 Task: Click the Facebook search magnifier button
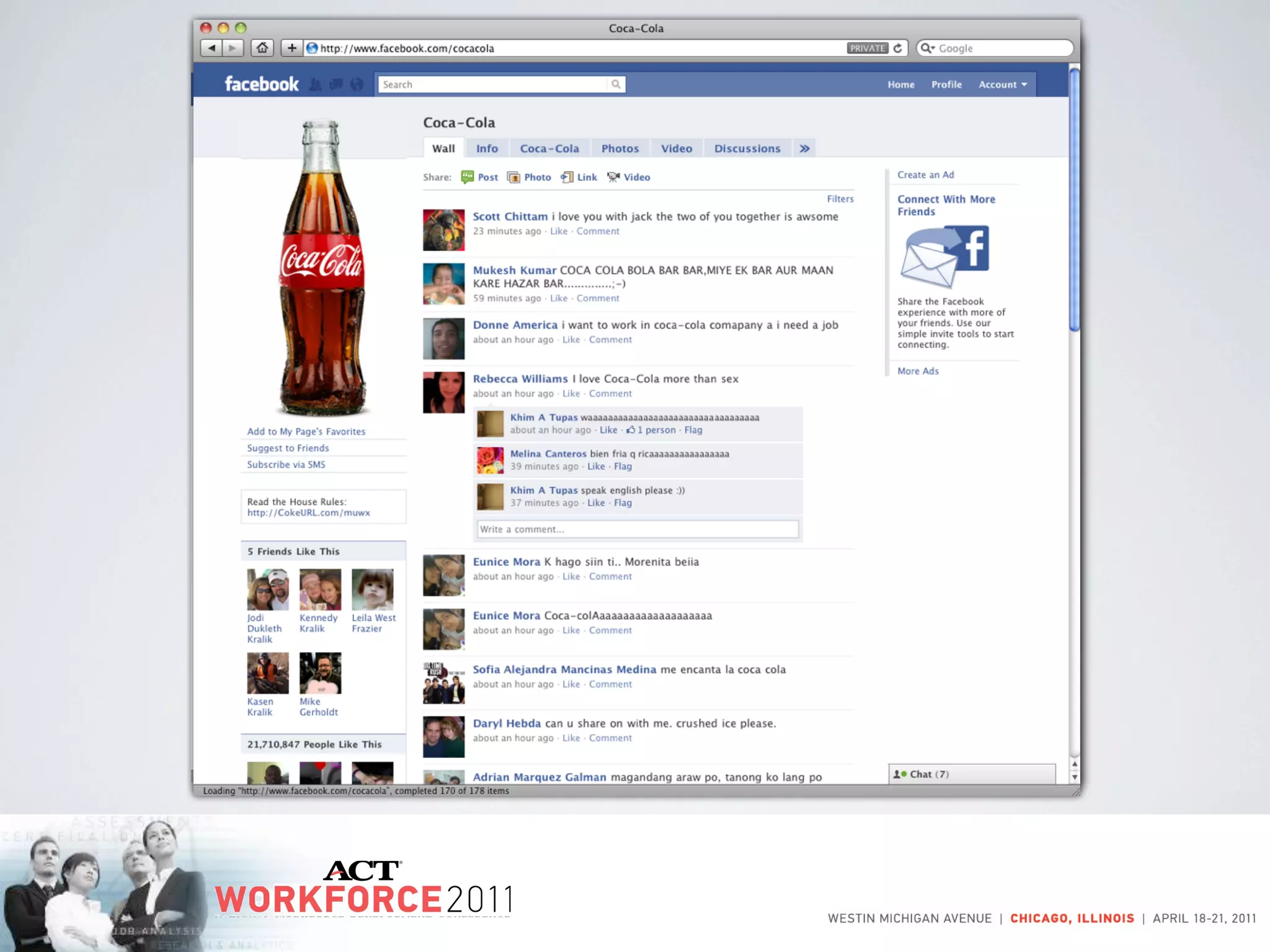[616, 84]
